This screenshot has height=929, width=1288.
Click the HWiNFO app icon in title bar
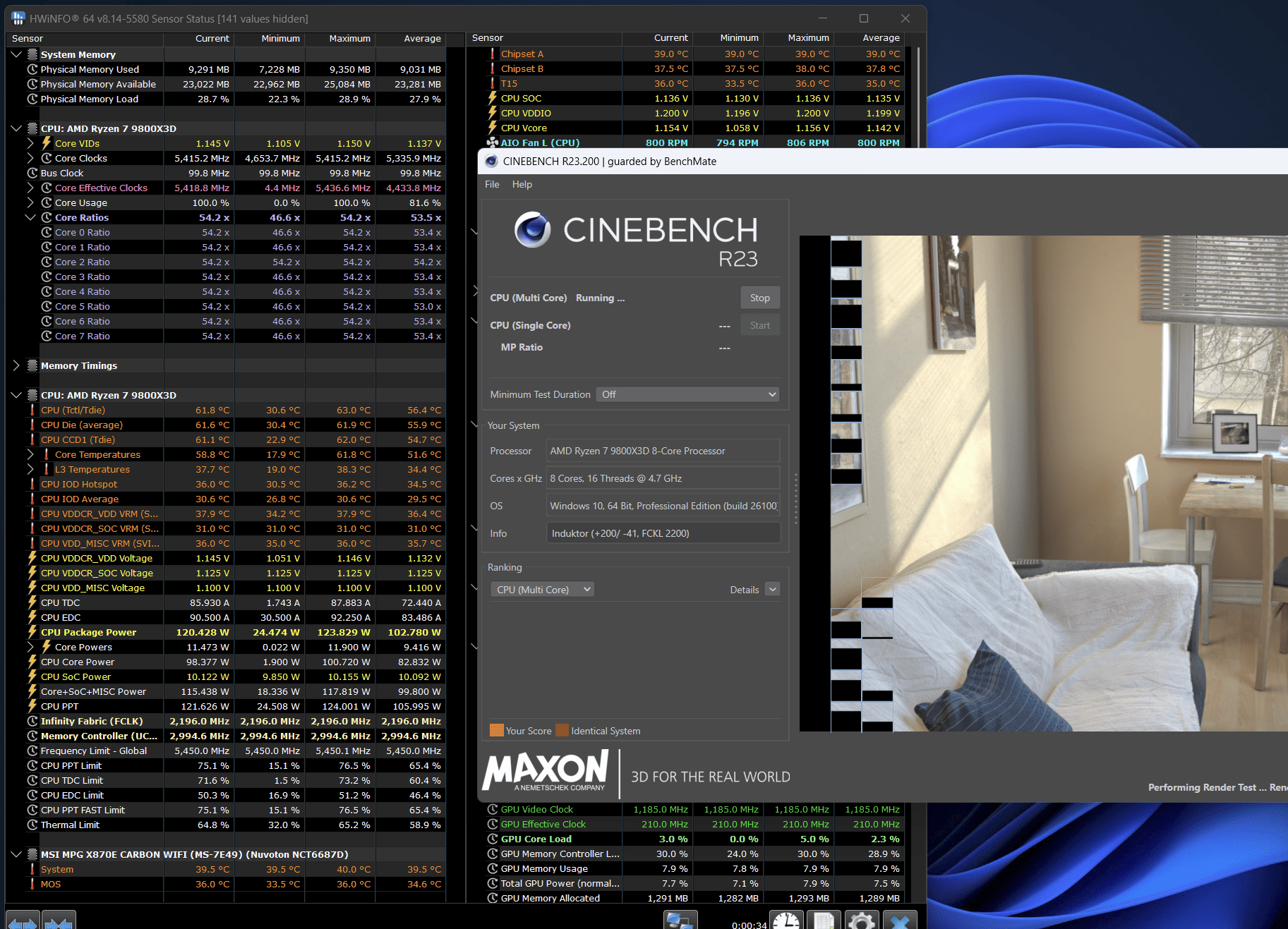coord(18,18)
